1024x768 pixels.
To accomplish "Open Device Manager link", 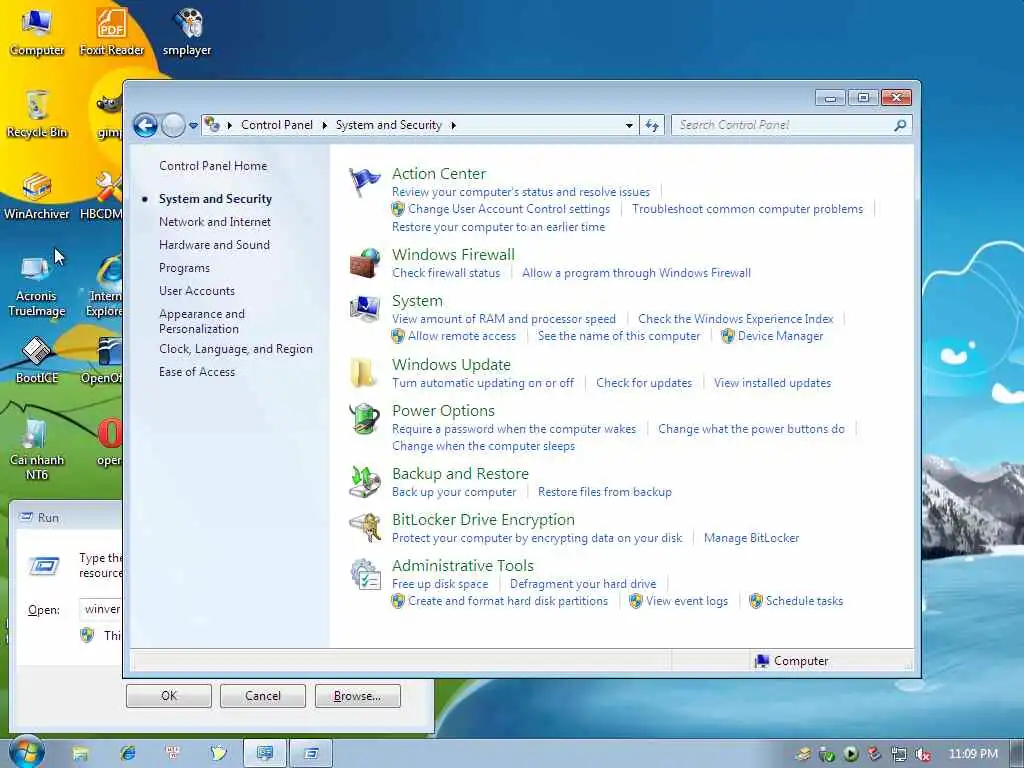I will point(780,336).
